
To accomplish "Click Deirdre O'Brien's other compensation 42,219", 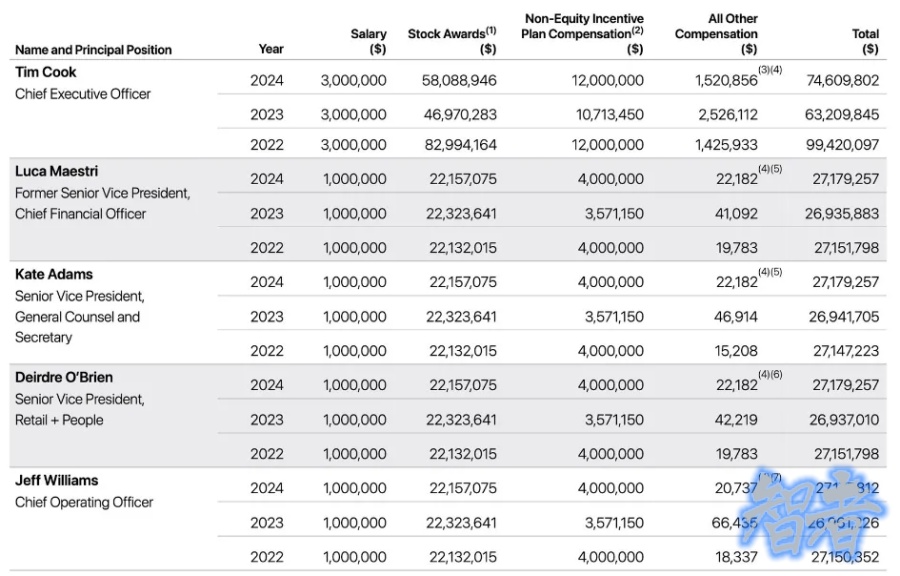I will click(x=736, y=420).
